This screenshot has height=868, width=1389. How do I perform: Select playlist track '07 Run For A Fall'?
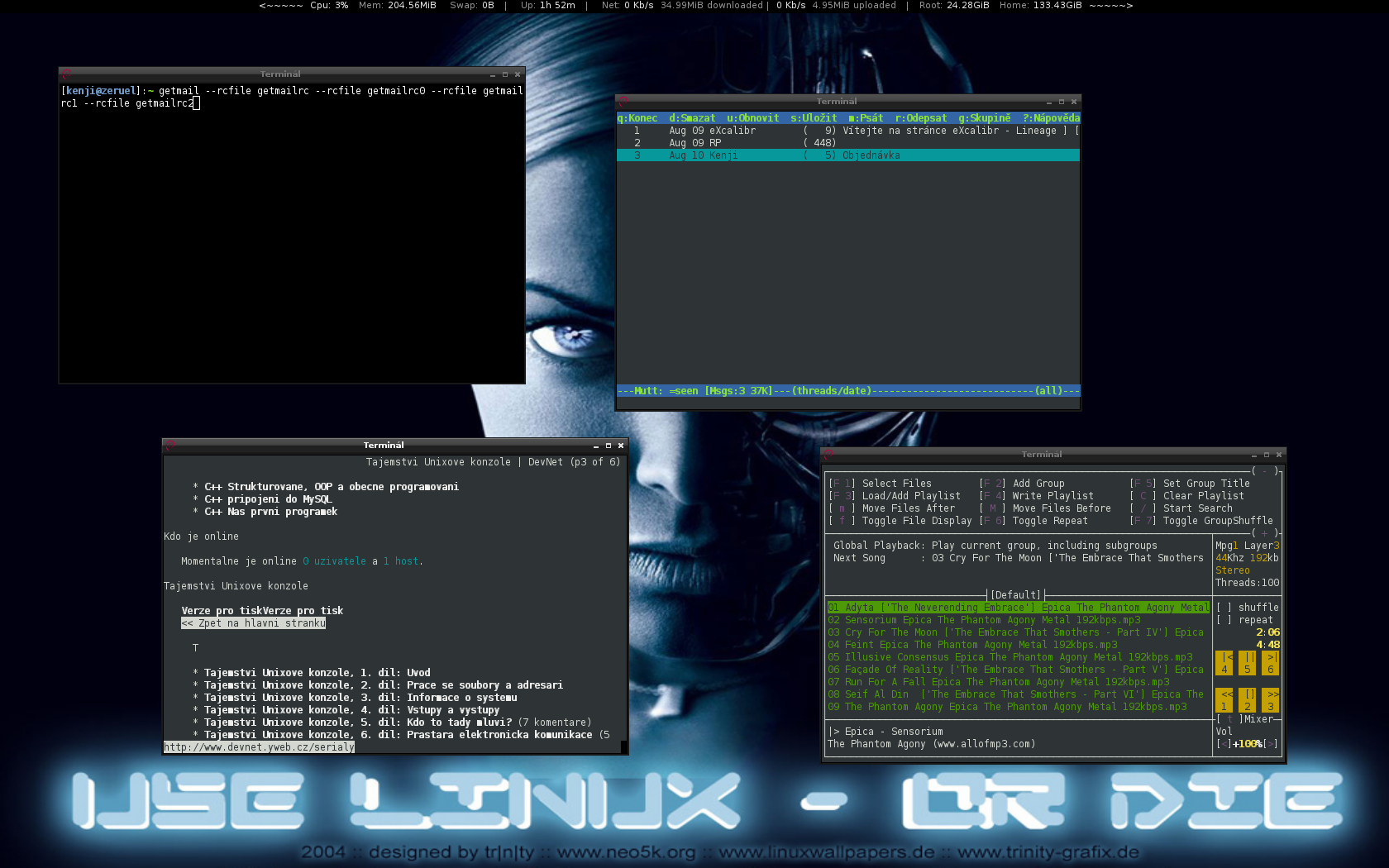999,682
